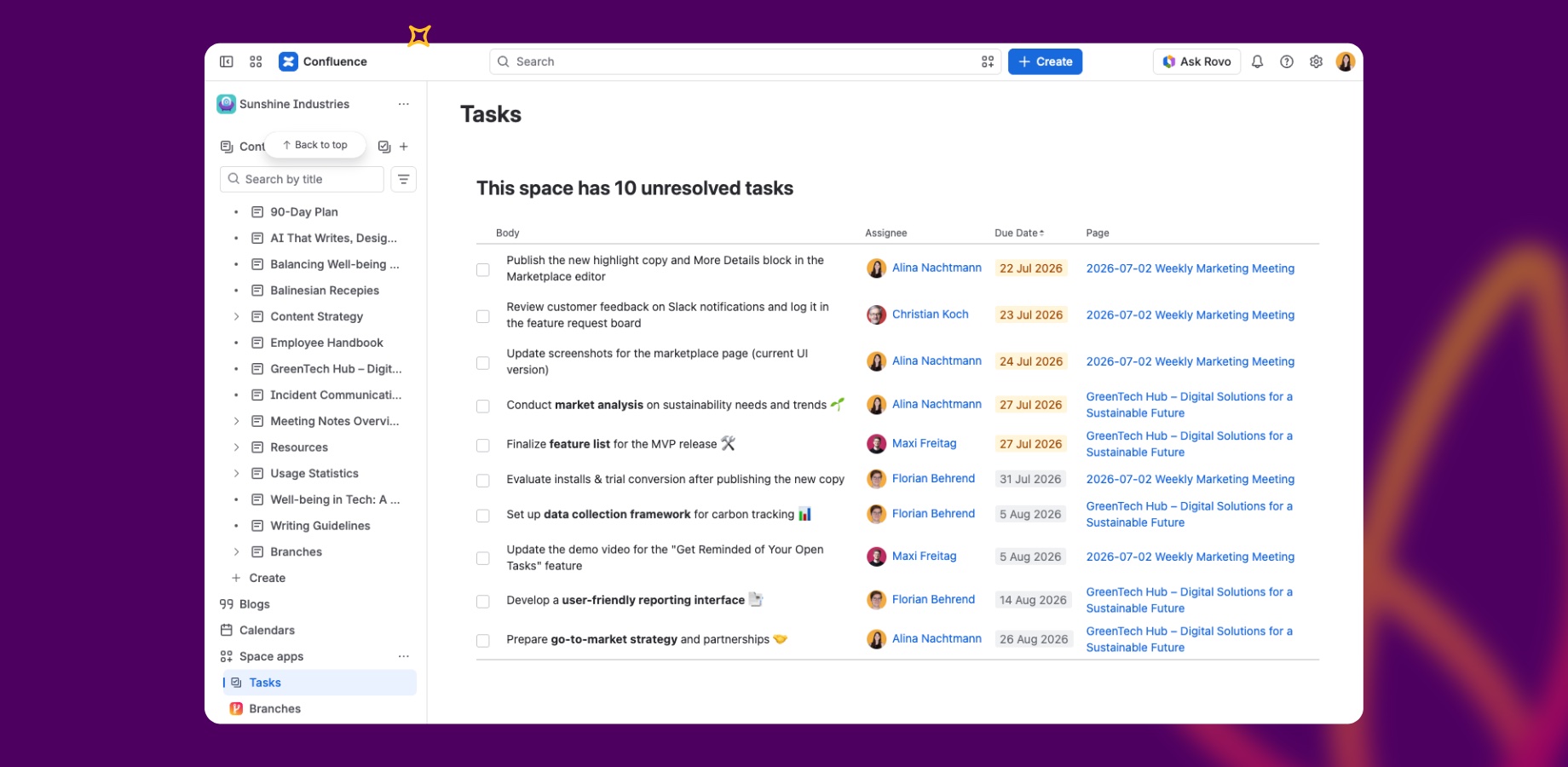Open the search filter icon in the search bar
This screenshot has width=1568, height=767.
(988, 61)
